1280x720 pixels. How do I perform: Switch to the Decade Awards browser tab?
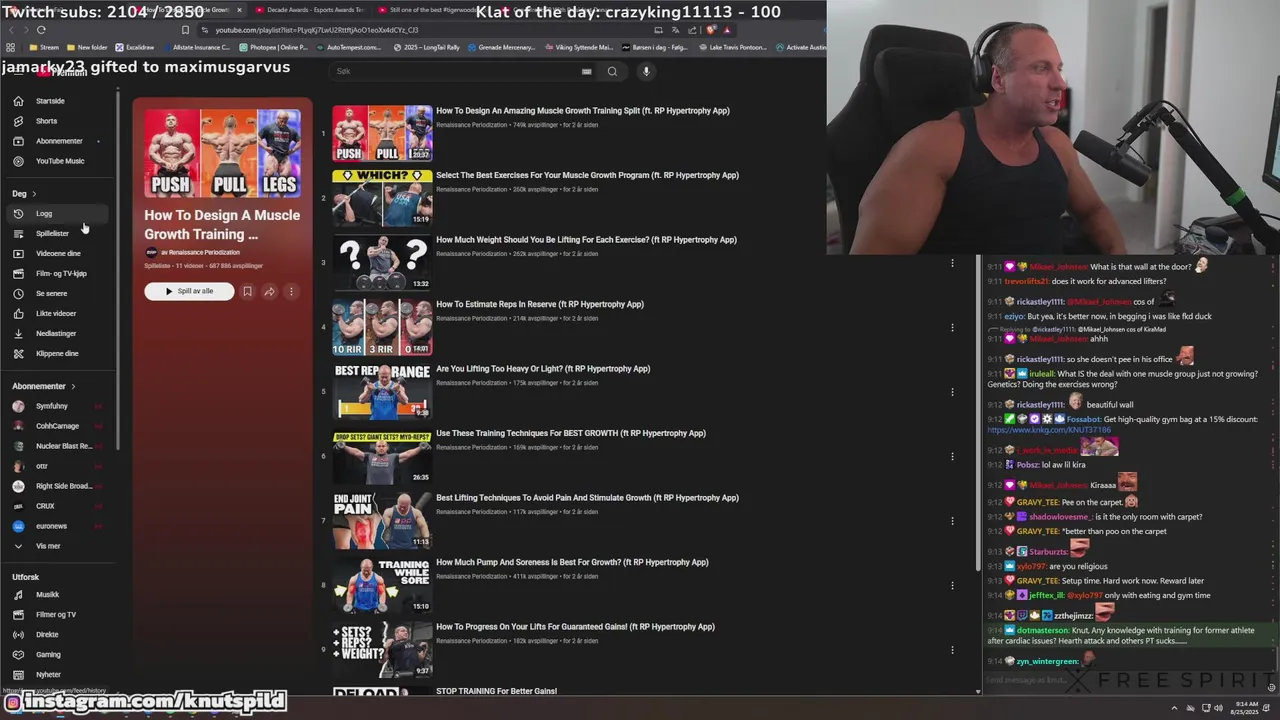pyautogui.click(x=309, y=10)
